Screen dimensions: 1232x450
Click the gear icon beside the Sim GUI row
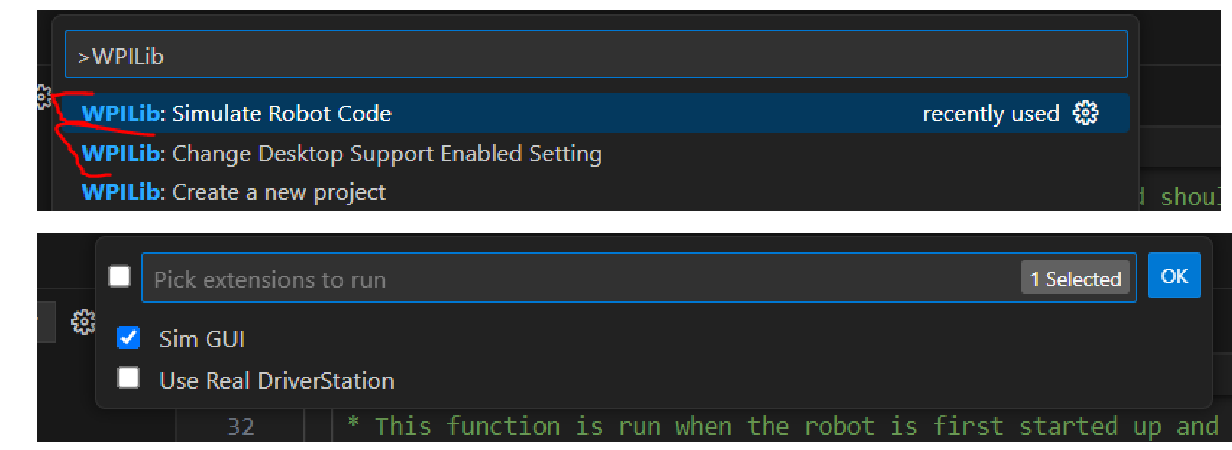click(x=83, y=322)
